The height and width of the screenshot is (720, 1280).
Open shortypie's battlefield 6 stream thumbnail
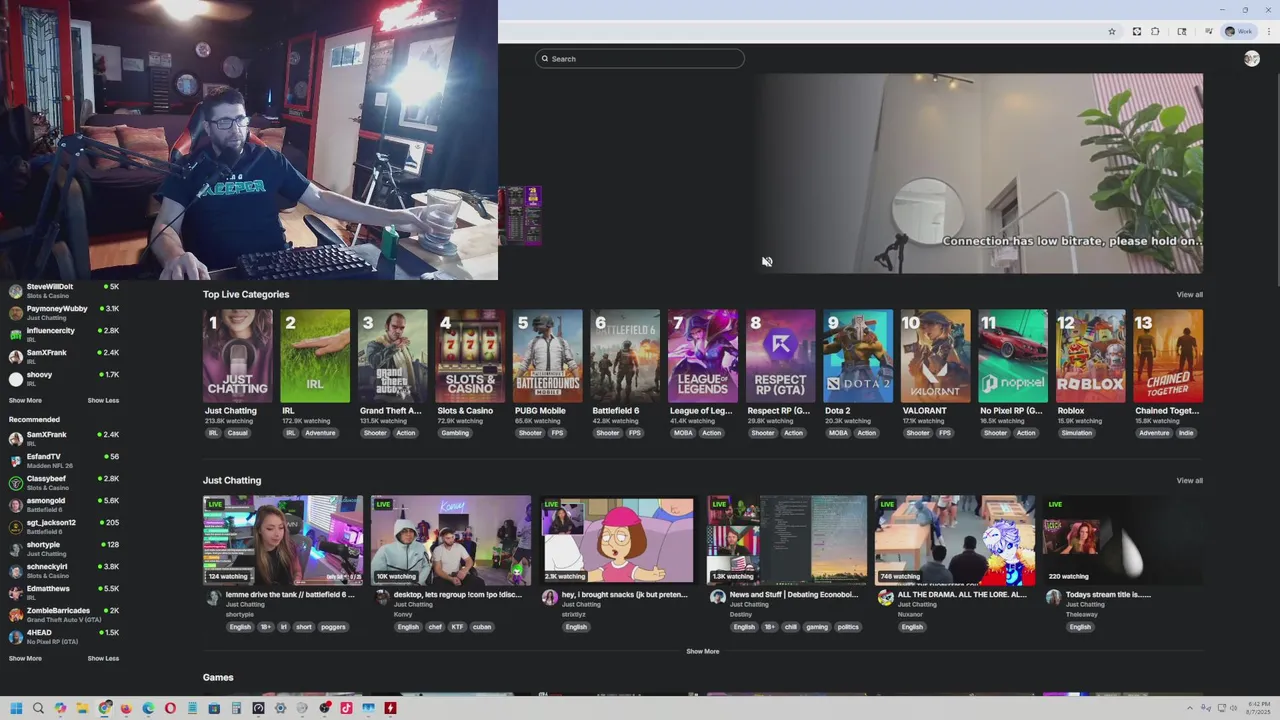[x=283, y=540]
